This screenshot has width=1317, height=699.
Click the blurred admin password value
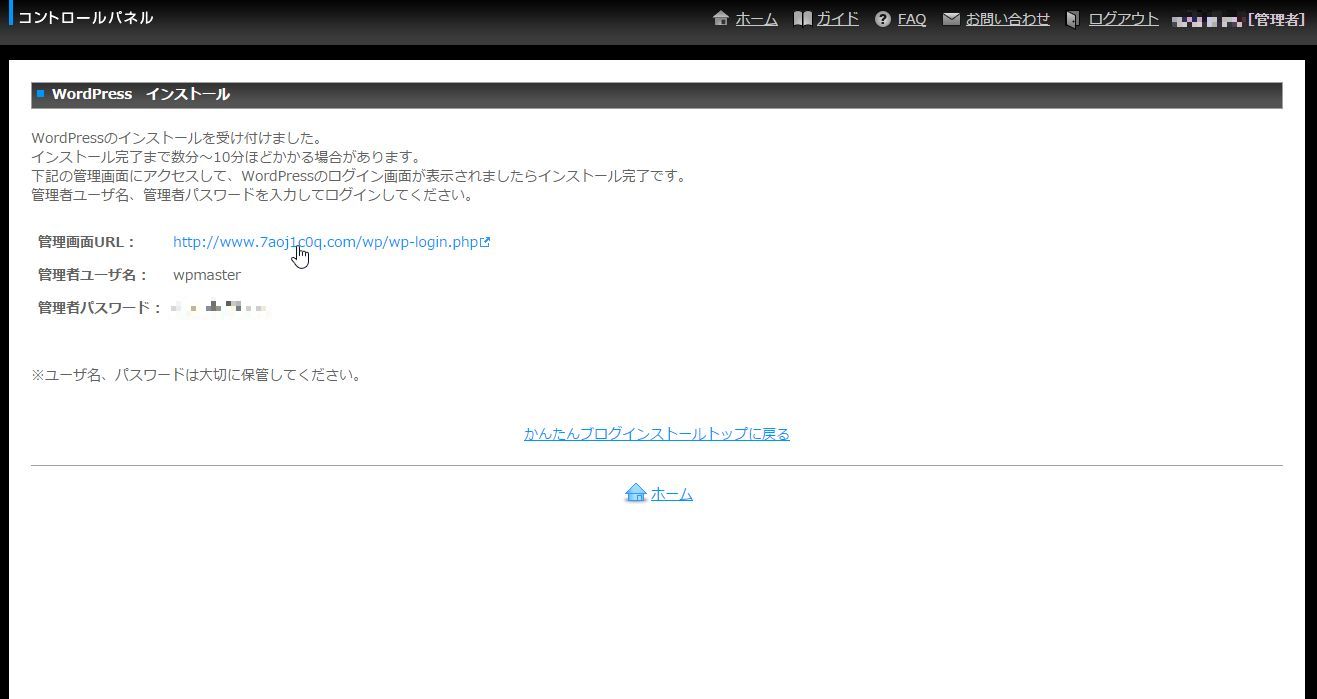coord(219,307)
